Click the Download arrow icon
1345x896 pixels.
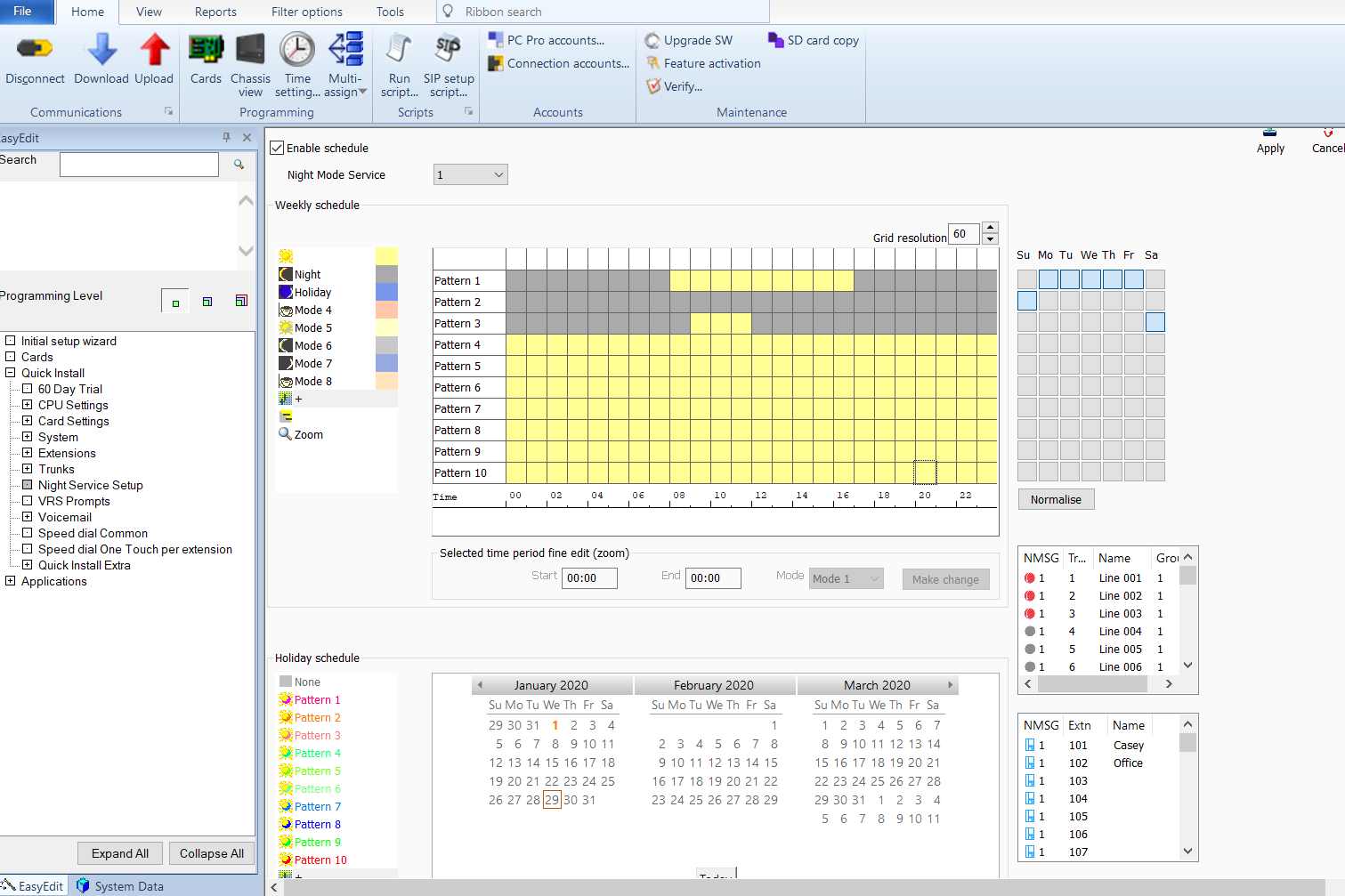101,49
